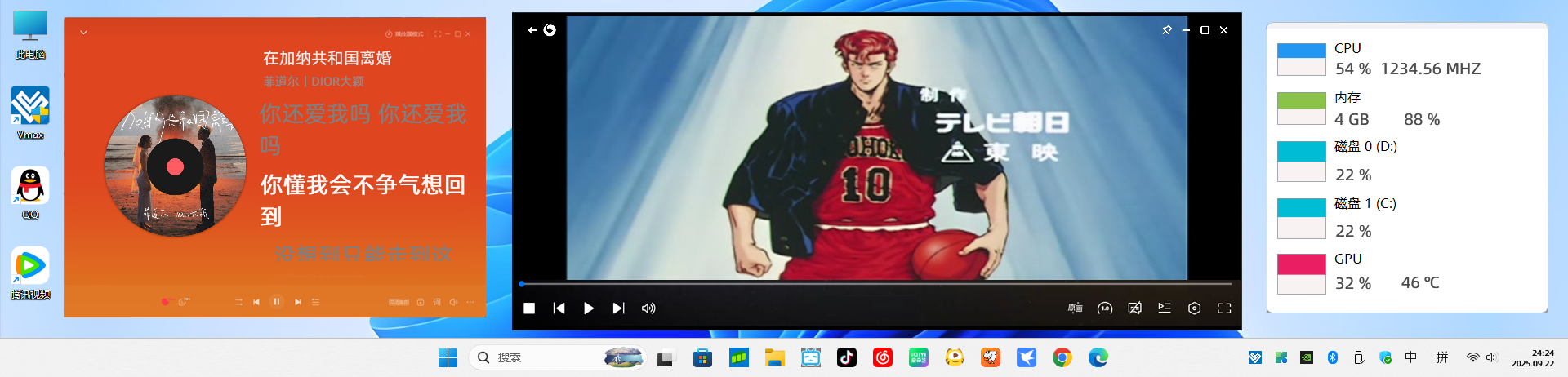The width and height of the screenshot is (1568, 377).
Task: Open the Vmax desktop shortcut
Action: [30, 113]
